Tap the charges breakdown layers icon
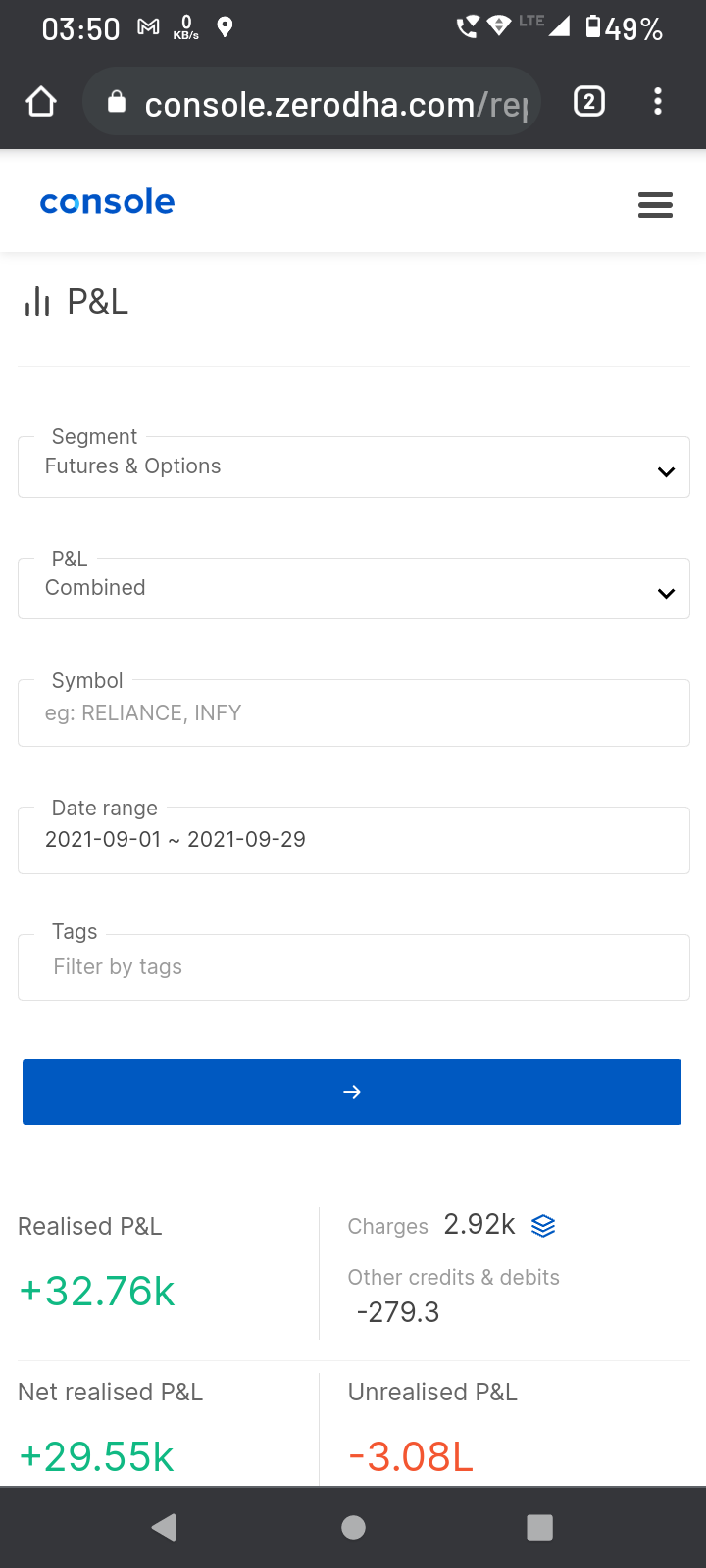Viewport: 706px width, 1568px height. 543,1226
